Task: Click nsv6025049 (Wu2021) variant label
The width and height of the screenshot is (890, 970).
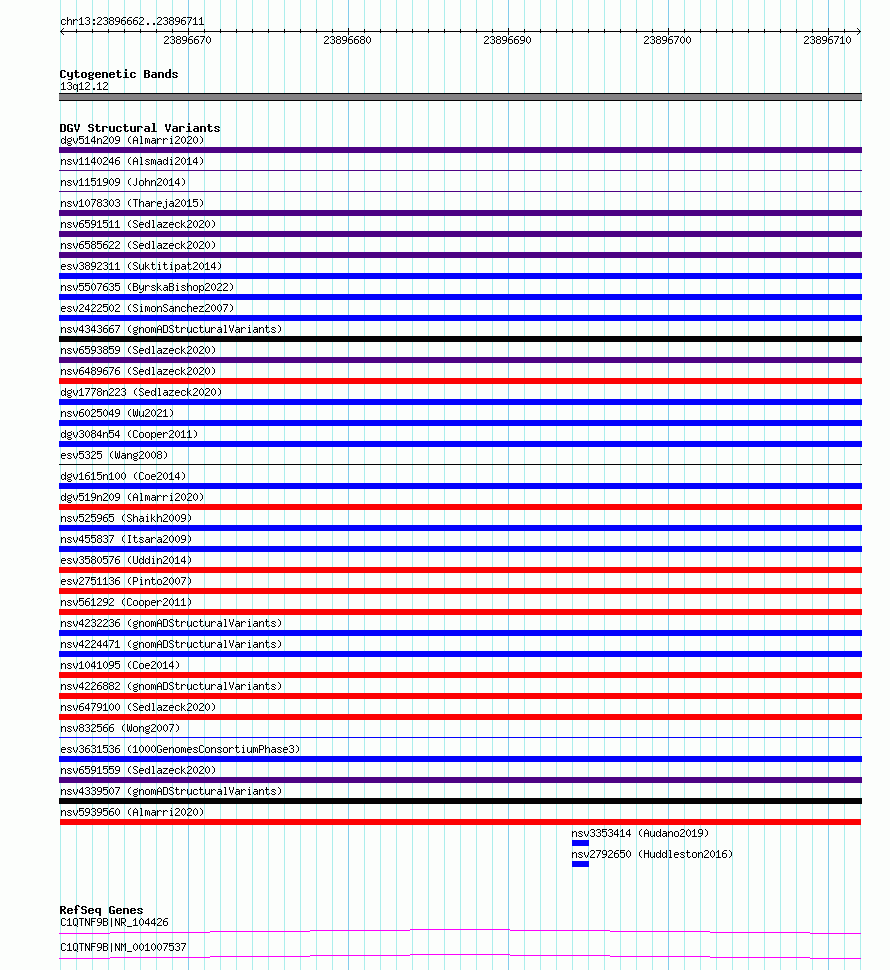Action: click(117, 414)
